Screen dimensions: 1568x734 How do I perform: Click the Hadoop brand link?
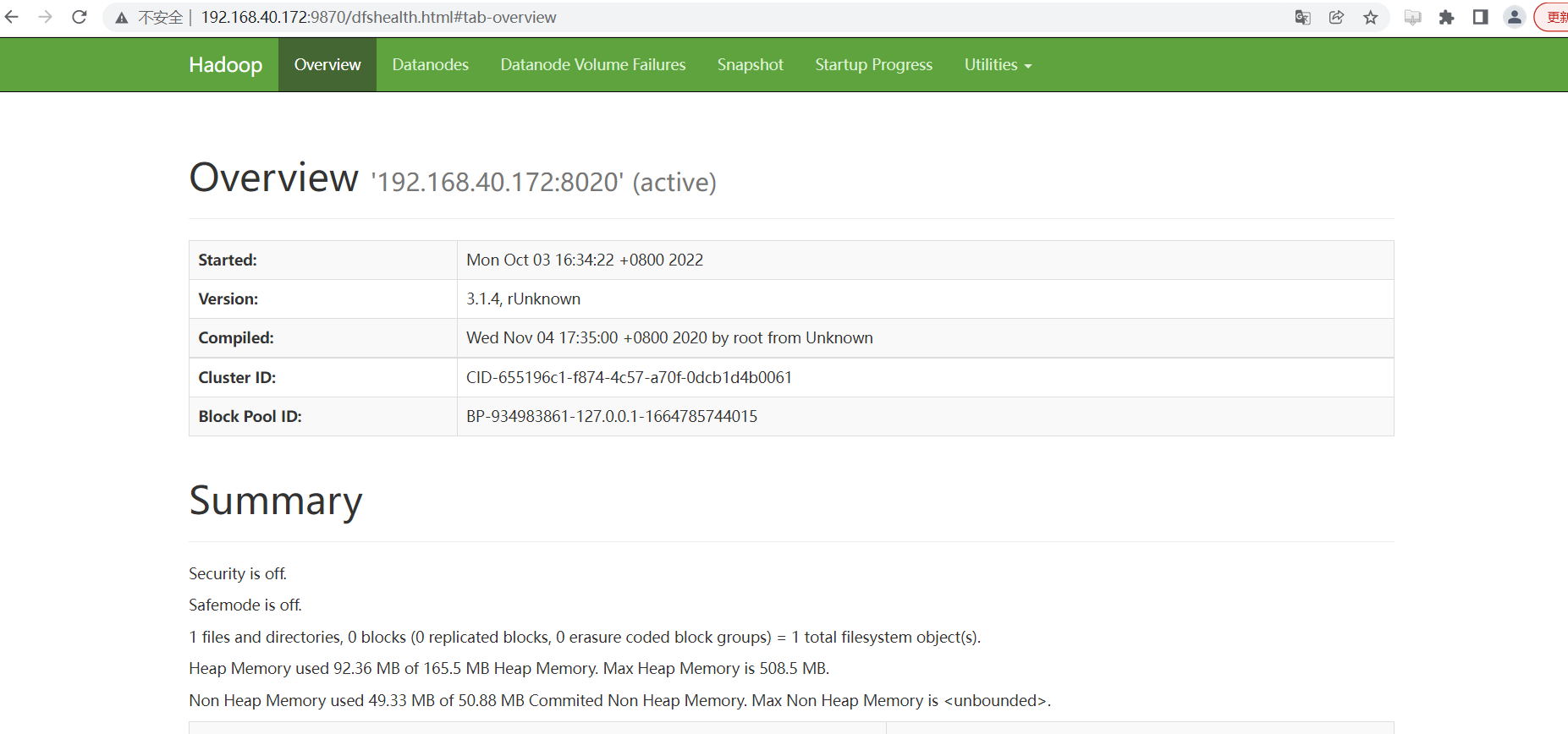point(225,65)
